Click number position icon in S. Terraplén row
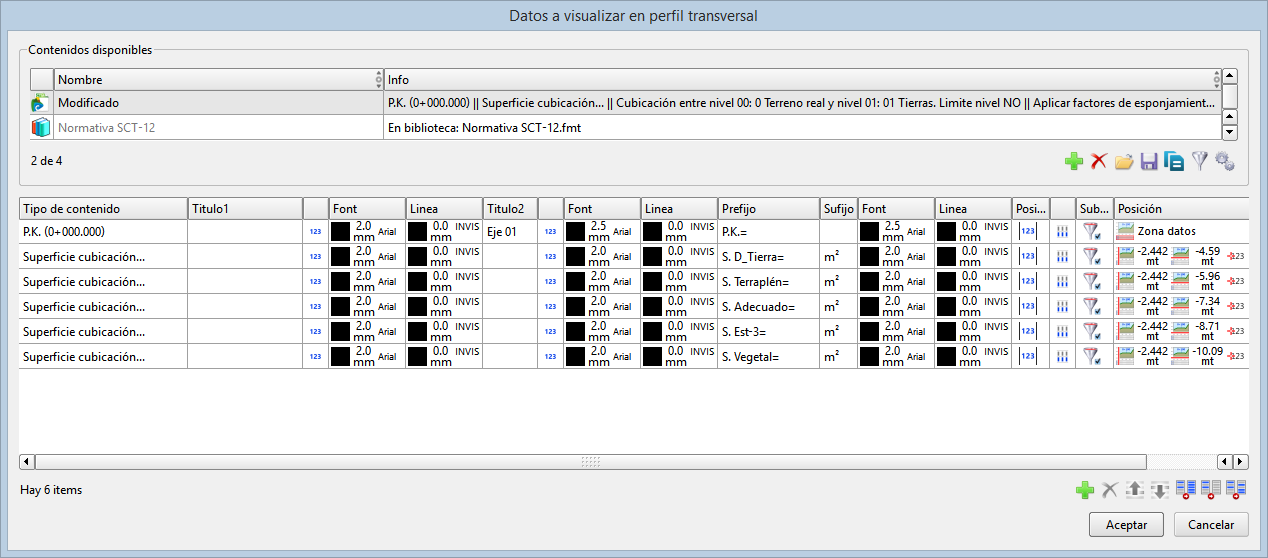 point(1026,281)
